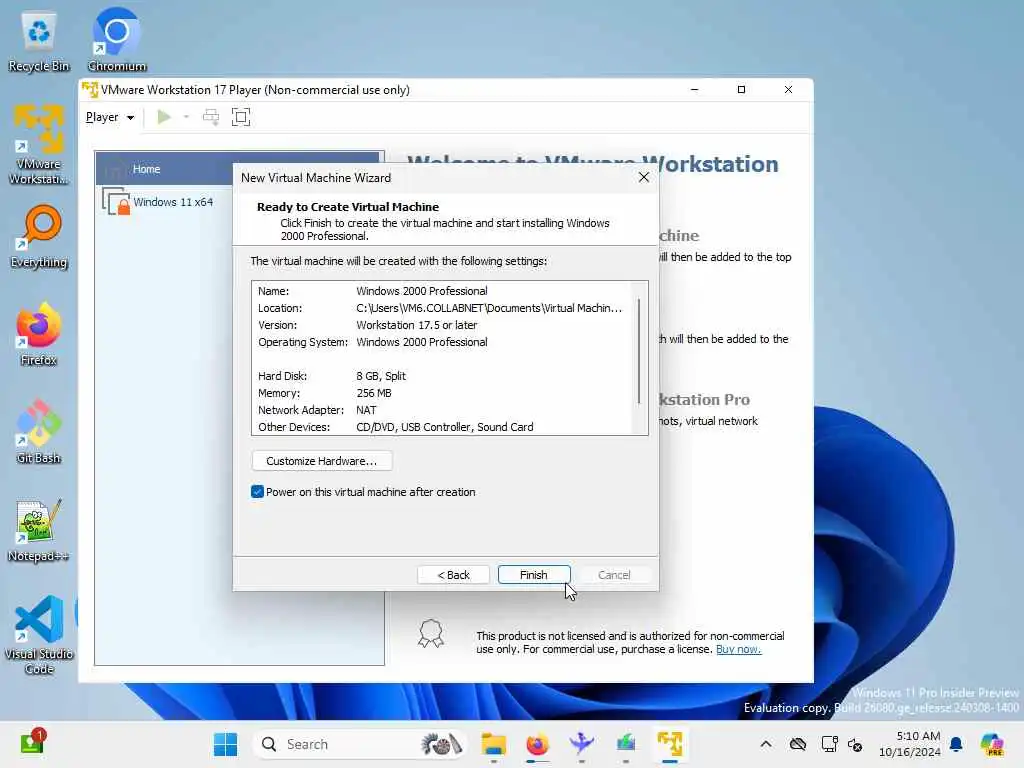
Task: Click Finish to create the virtual machine
Action: coord(534,575)
